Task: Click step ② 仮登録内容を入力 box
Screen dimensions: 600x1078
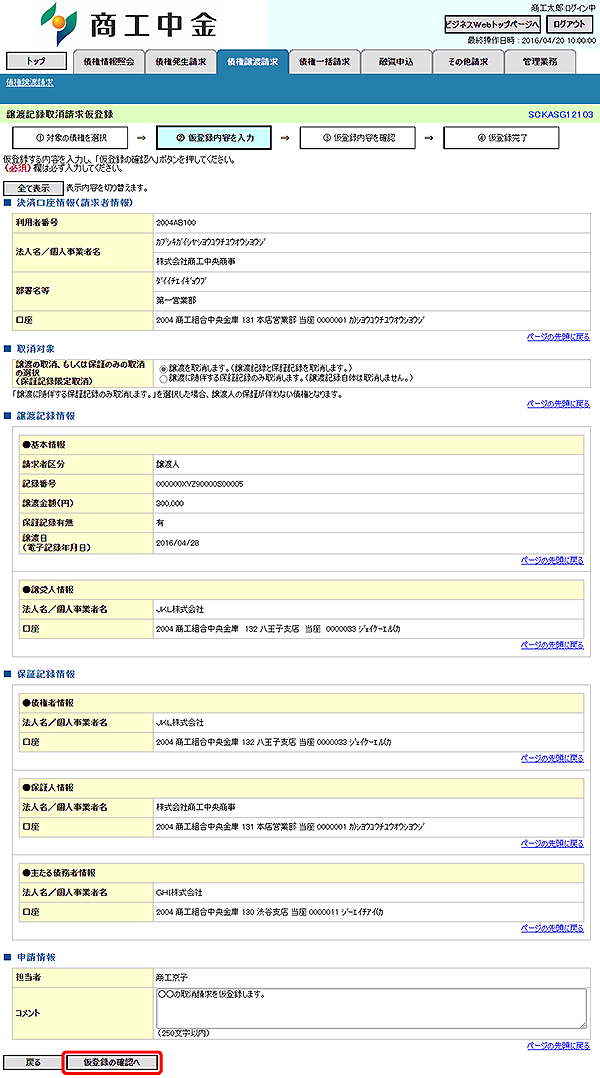Action: click(x=214, y=138)
